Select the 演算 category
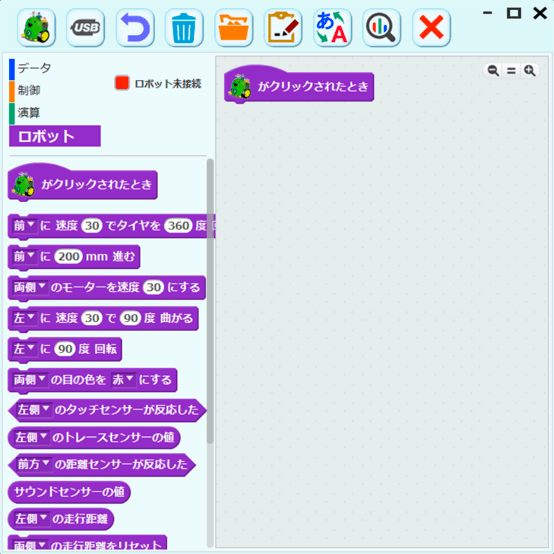 pyautogui.click(x=28, y=113)
